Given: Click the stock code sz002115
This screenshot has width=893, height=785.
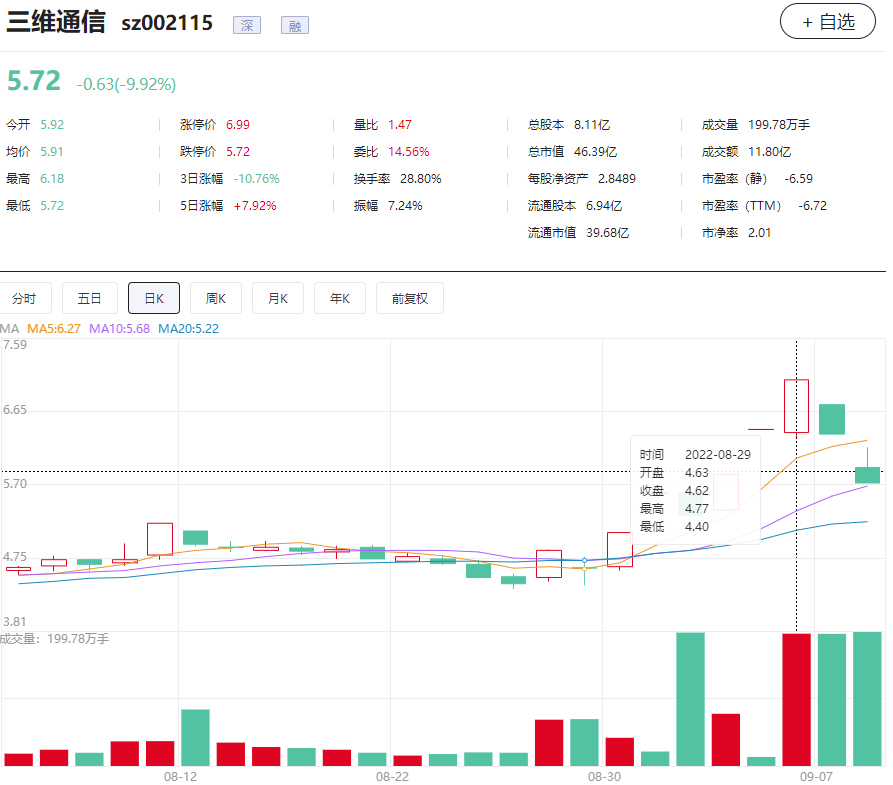Looking at the screenshot, I should (x=167, y=23).
